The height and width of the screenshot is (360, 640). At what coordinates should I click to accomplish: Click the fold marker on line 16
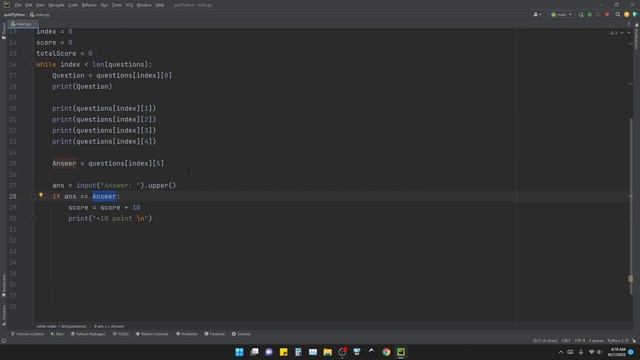(x=34, y=64)
